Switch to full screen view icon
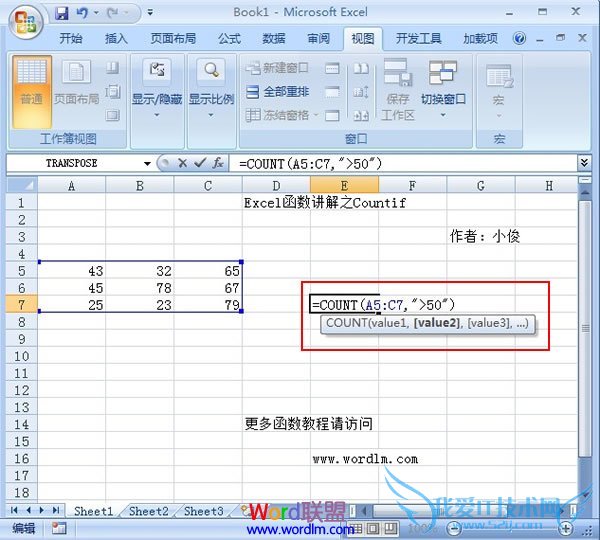 pyautogui.click(x=112, y=115)
